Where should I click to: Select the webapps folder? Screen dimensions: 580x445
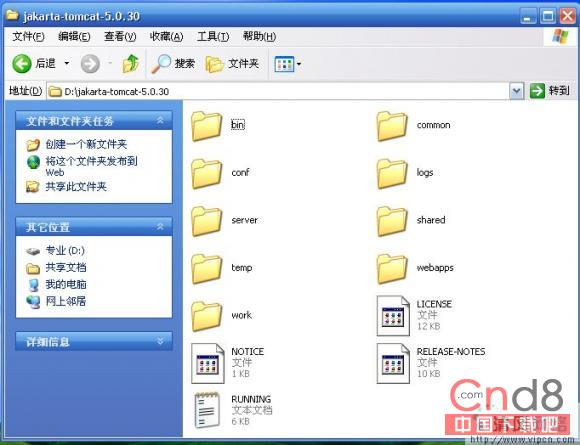pyautogui.click(x=415, y=269)
